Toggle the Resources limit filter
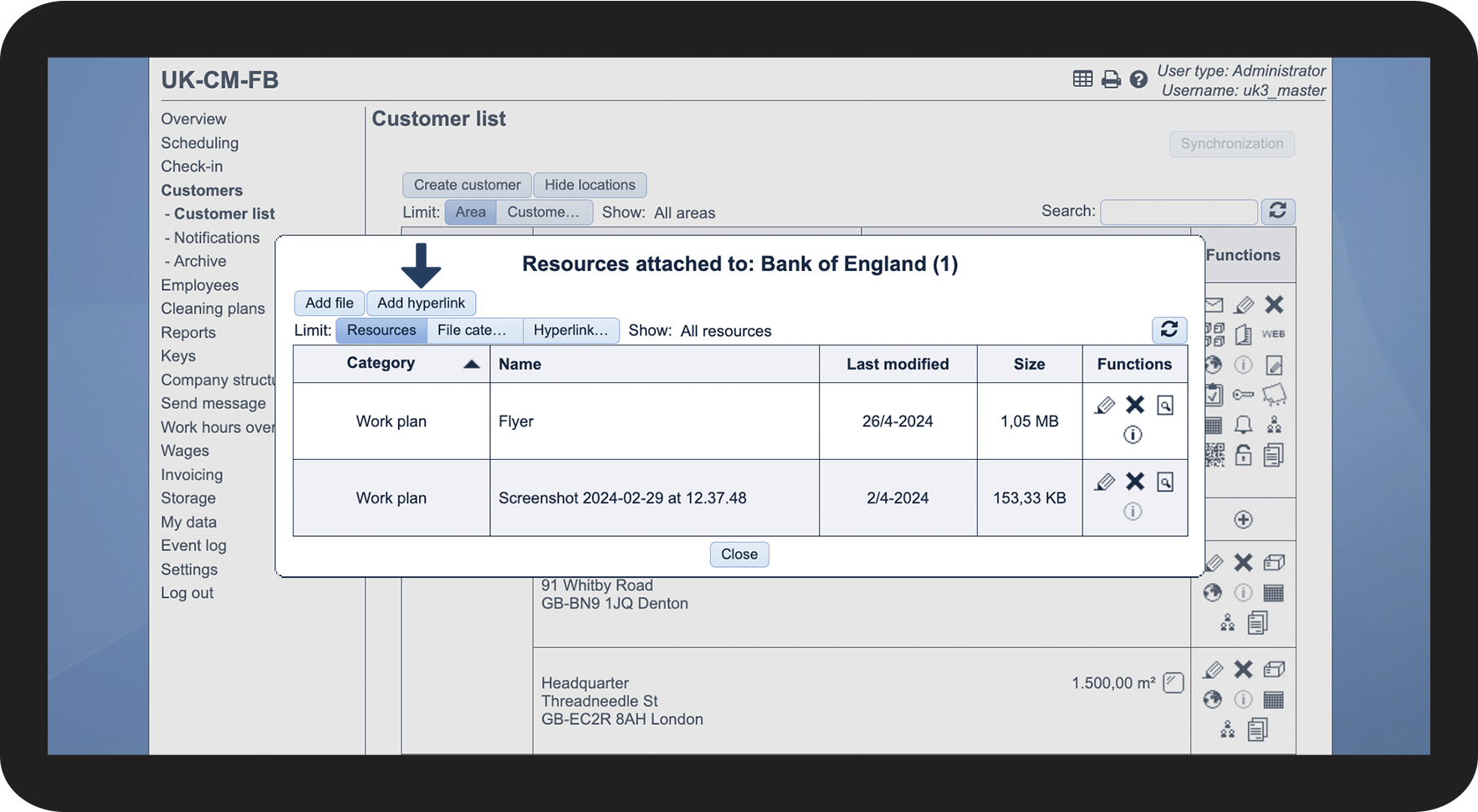The height and width of the screenshot is (812, 1478). 381,330
